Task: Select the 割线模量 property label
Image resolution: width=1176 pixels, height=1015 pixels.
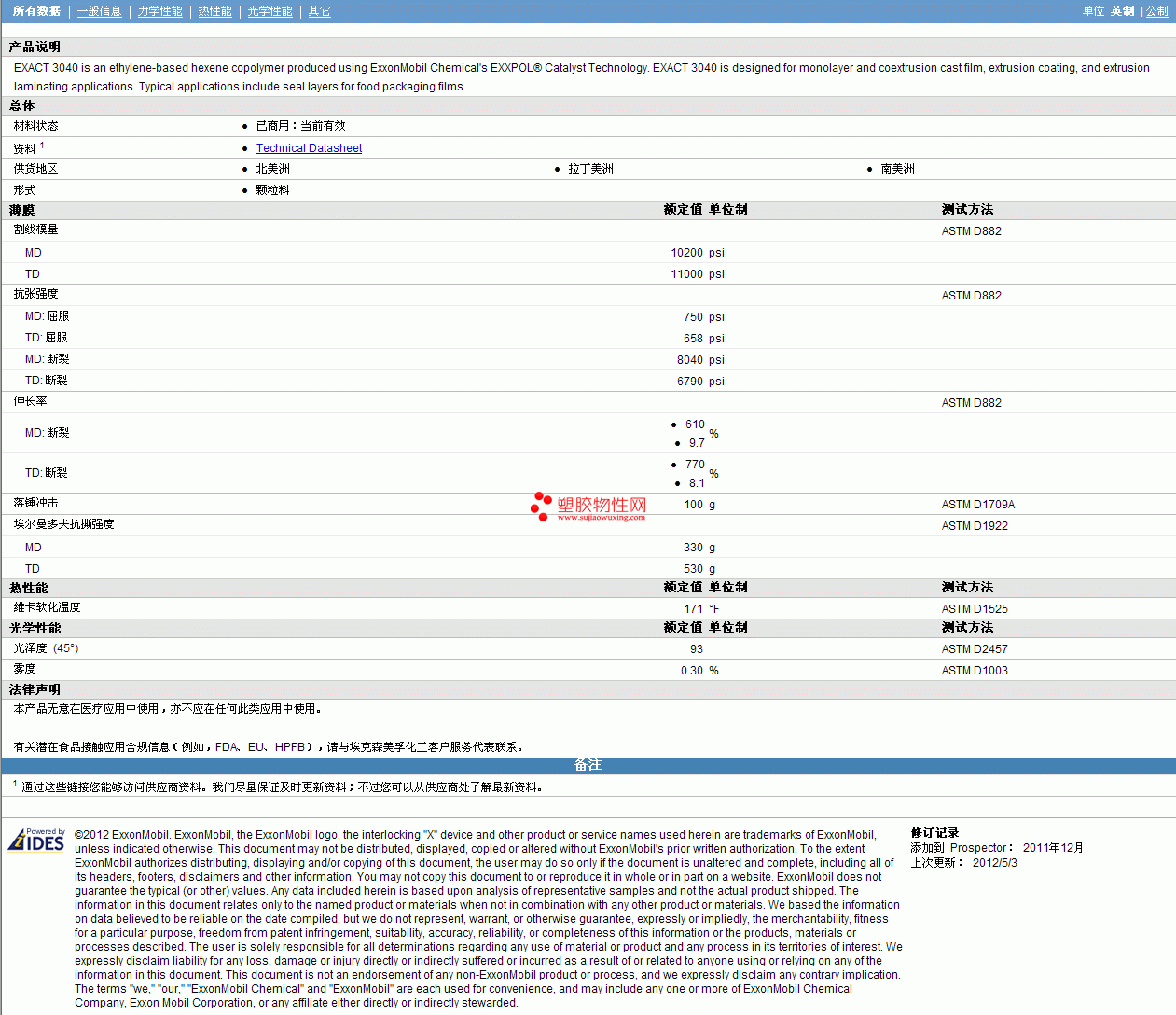Action: pos(36,229)
